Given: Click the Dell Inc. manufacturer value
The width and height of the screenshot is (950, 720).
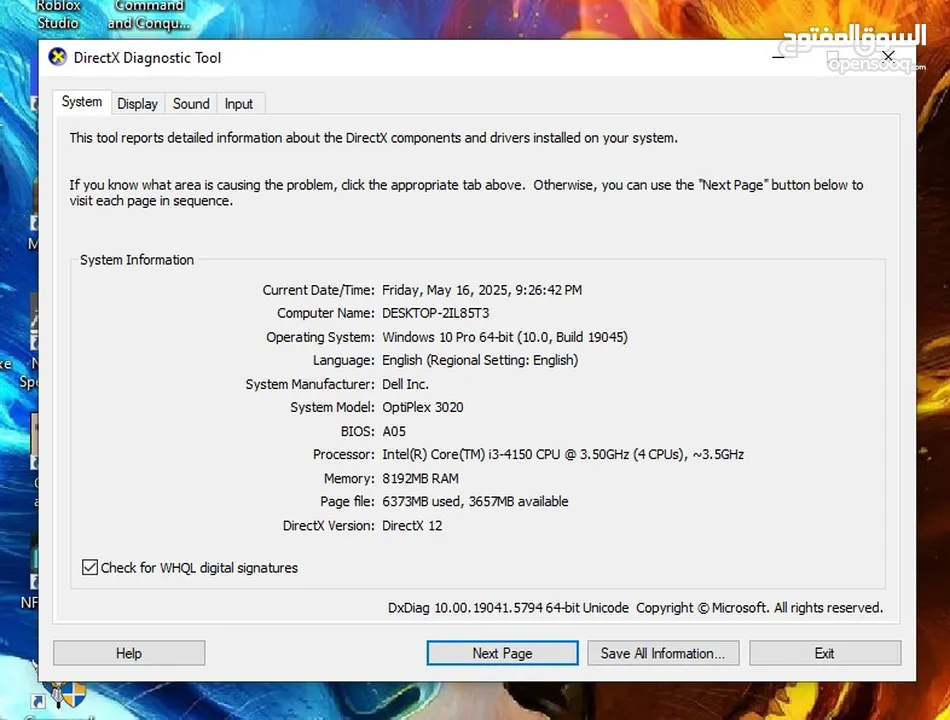Looking at the screenshot, I should point(405,384).
